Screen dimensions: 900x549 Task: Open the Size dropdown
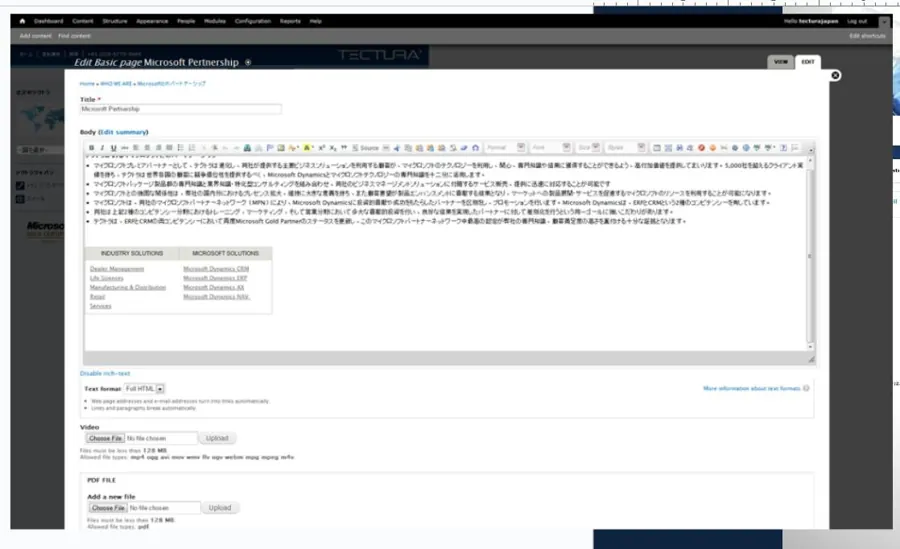point(588,148)
